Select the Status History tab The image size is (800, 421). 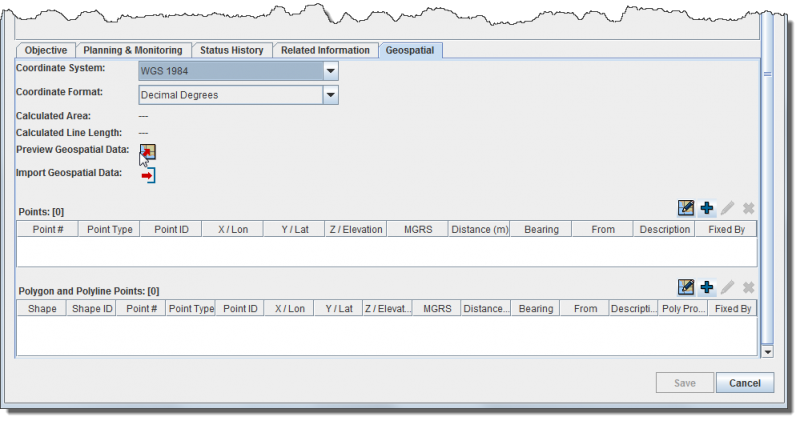coord(231,50)
